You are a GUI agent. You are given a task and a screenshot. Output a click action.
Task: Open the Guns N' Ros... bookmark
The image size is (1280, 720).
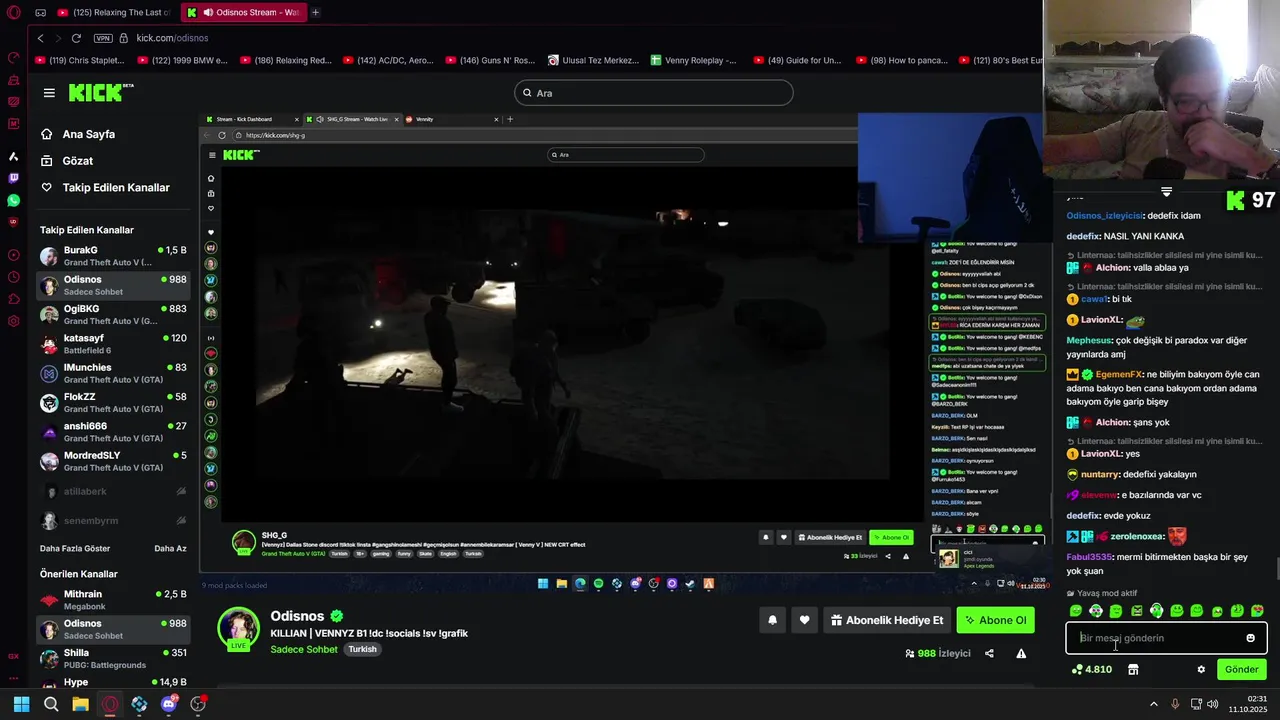coord(490,60)
